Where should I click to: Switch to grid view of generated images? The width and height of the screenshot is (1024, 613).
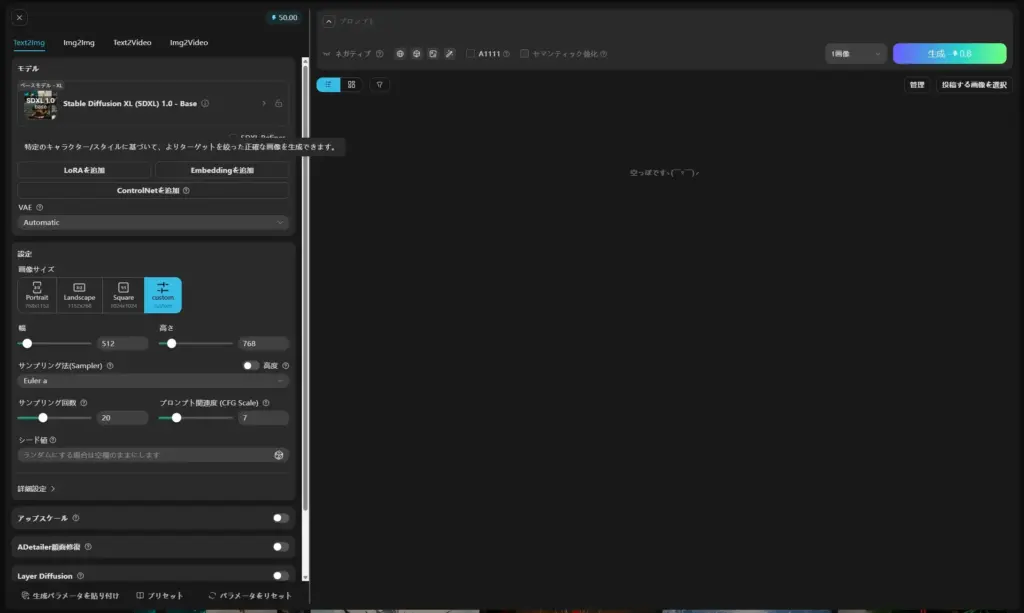click(350, 84)
